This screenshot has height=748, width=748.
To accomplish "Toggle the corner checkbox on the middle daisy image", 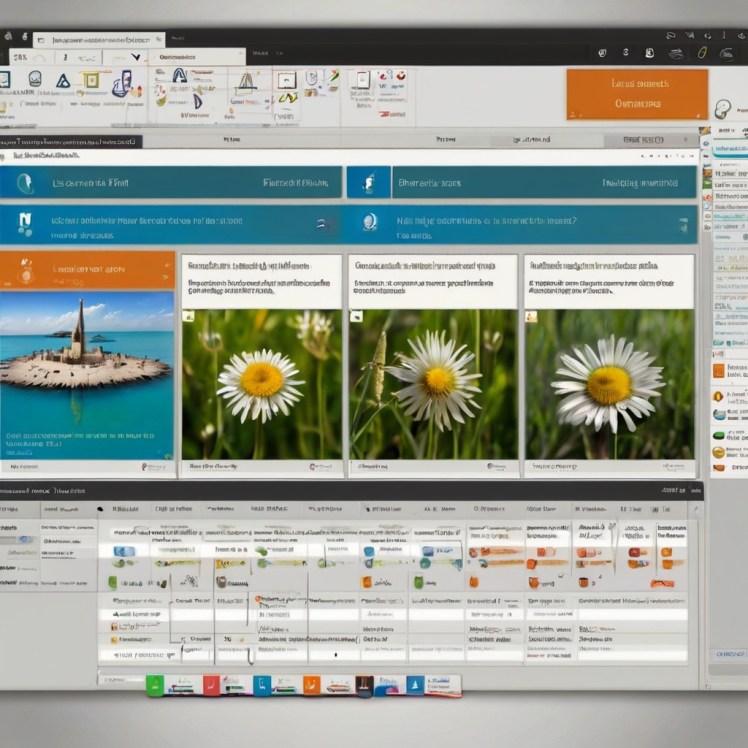I will click(355, 317).
